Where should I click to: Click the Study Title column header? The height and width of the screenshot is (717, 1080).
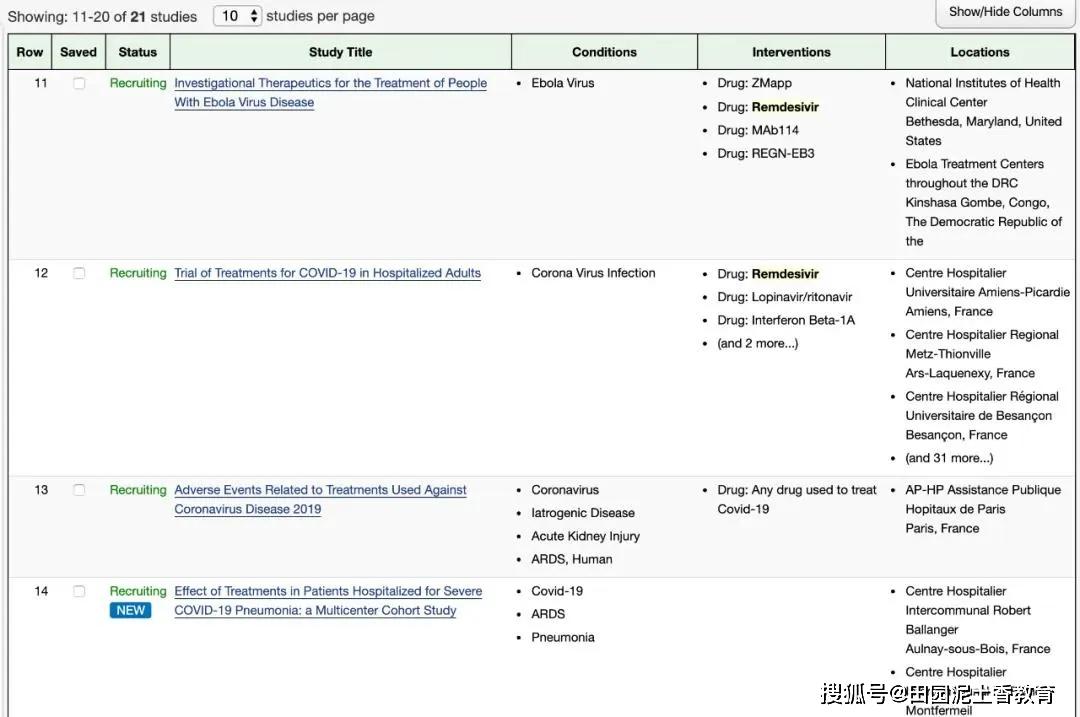click(x=340, y=52)
